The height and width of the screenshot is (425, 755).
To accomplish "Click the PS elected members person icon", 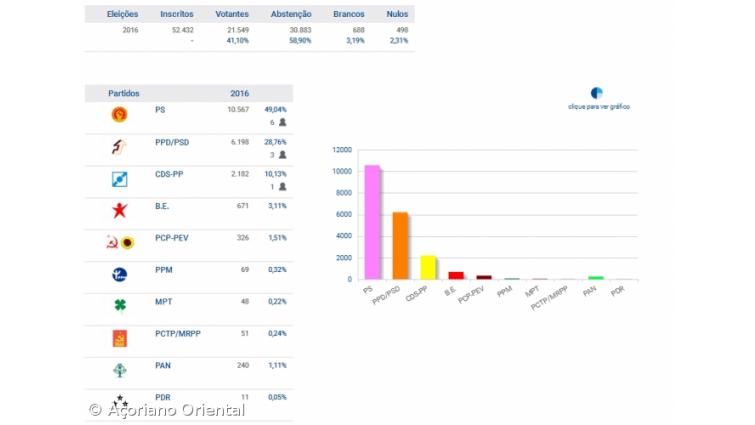I will [x=282, y=123].
